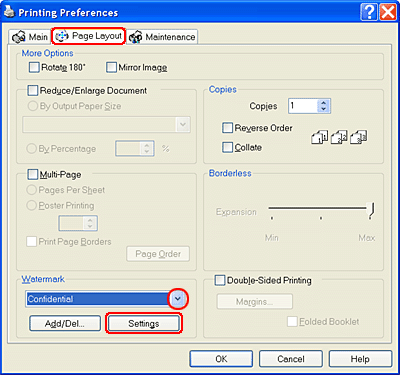Click the borderless Expansion slider handle
Viewport: 400px width, 375px height.
click(x=371, y=210)
